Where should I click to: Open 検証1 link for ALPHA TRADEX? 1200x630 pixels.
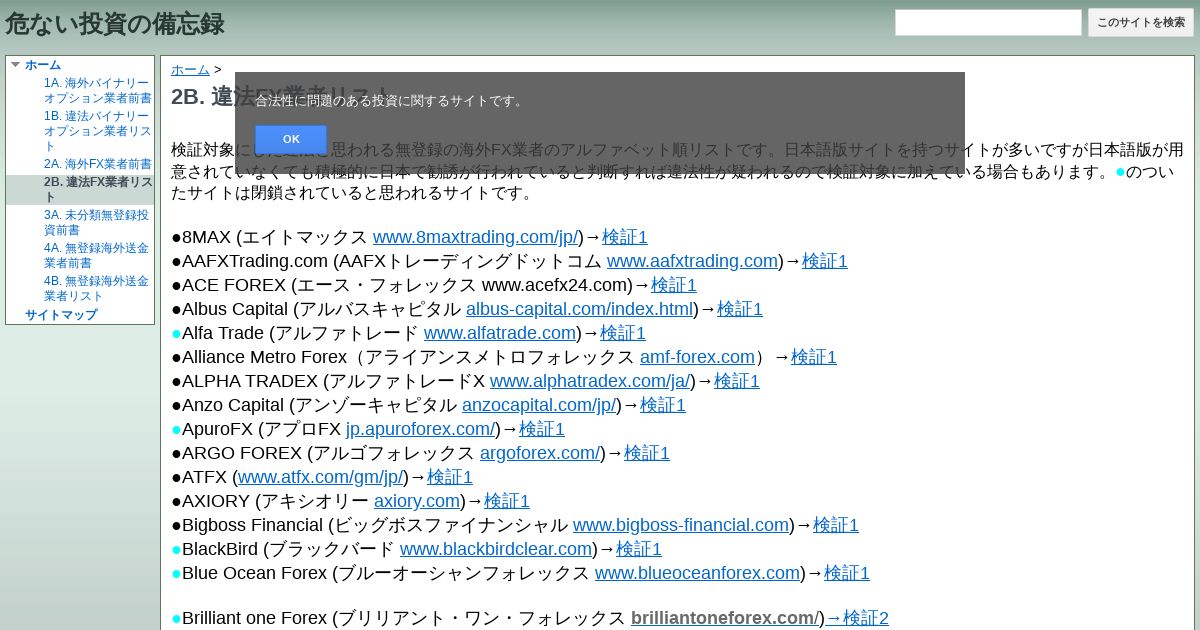[x=737, y=381]
